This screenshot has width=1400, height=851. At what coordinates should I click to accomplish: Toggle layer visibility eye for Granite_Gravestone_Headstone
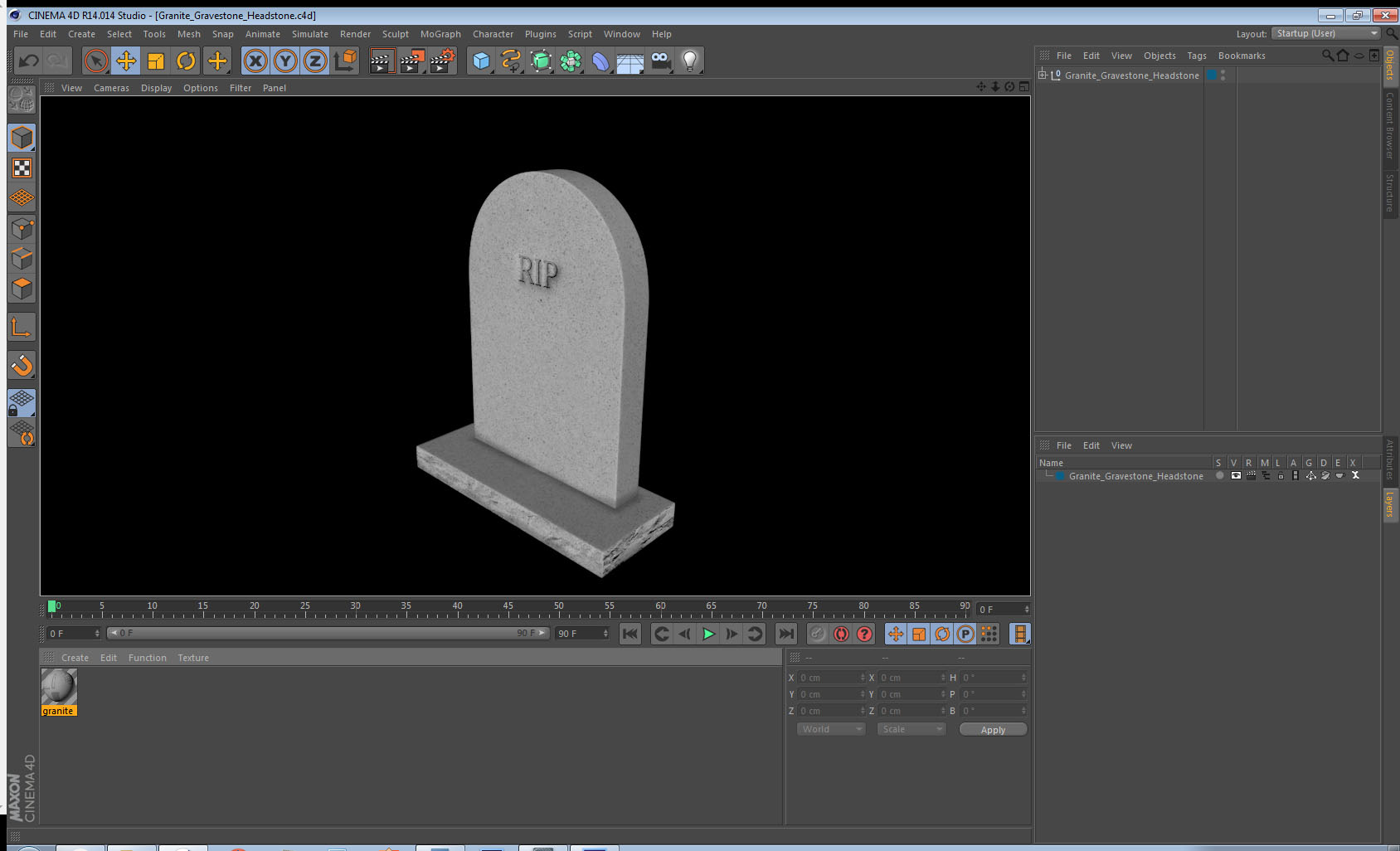[1236, 475]
